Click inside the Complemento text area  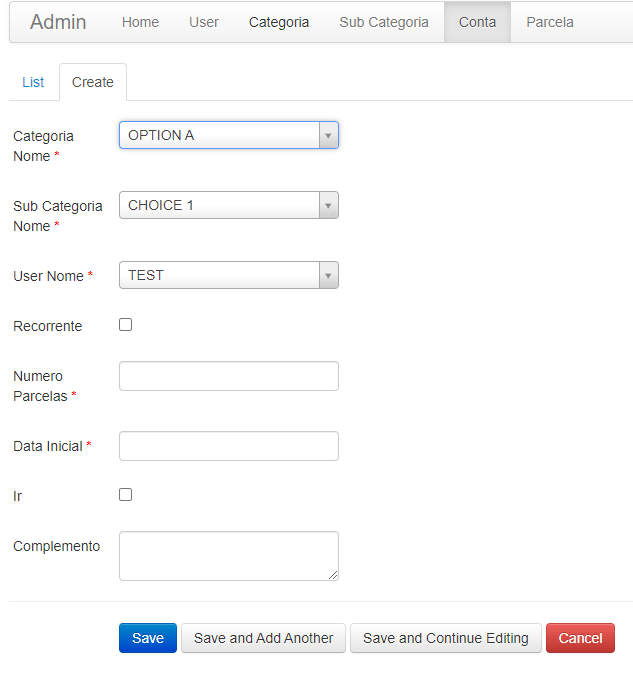pos(229,556)
